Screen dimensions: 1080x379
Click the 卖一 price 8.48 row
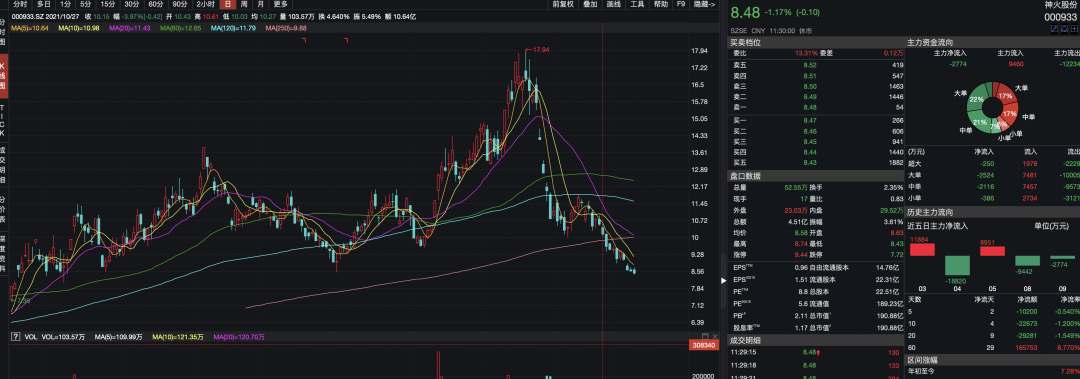coord(817,108)
